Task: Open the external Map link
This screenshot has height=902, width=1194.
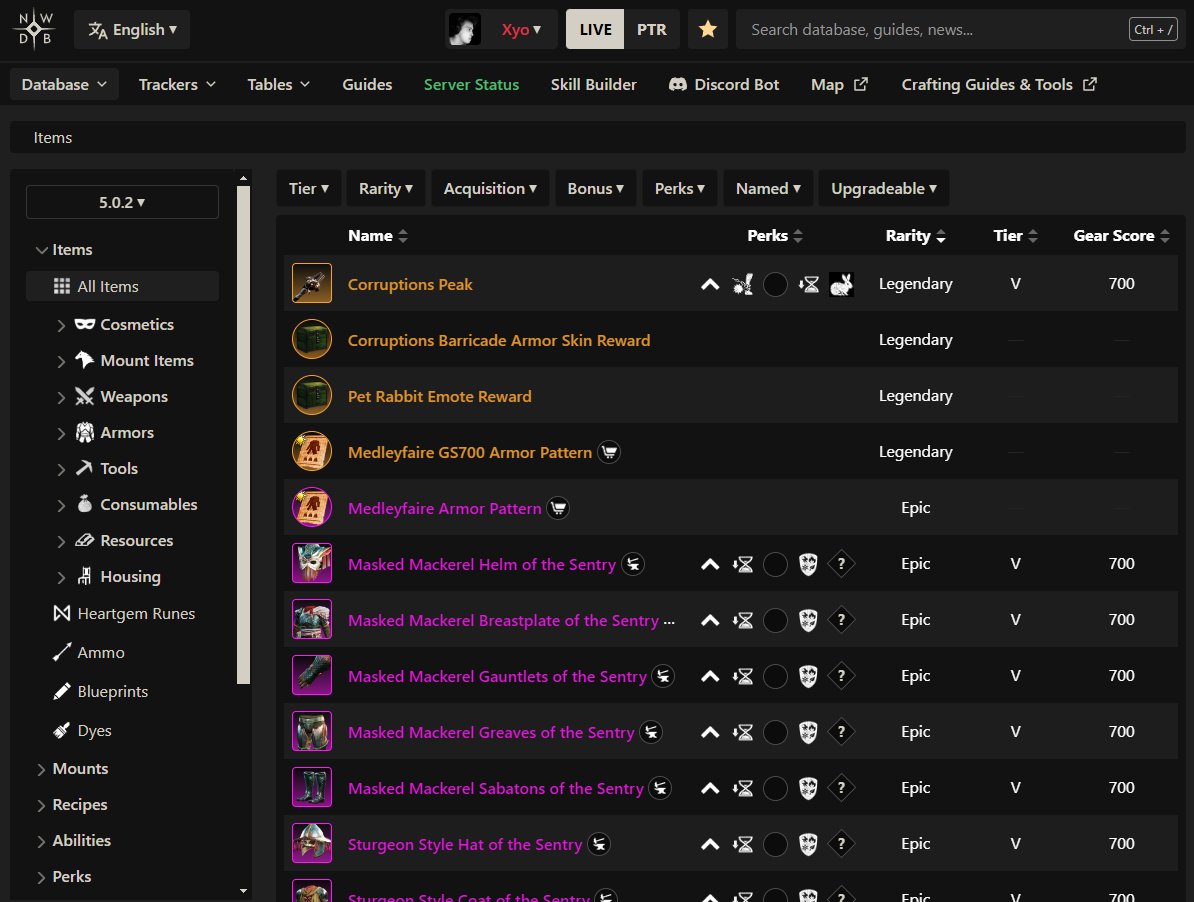Action: 839,84
